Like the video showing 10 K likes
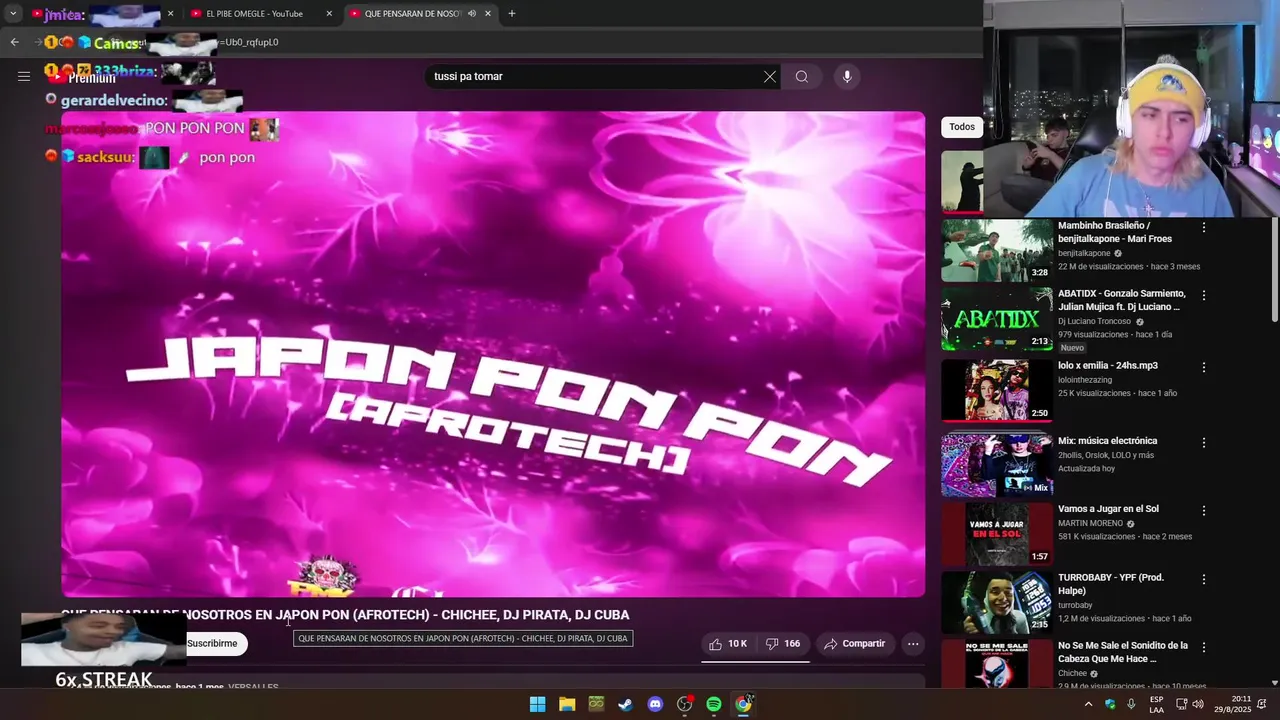 [729, 644]
